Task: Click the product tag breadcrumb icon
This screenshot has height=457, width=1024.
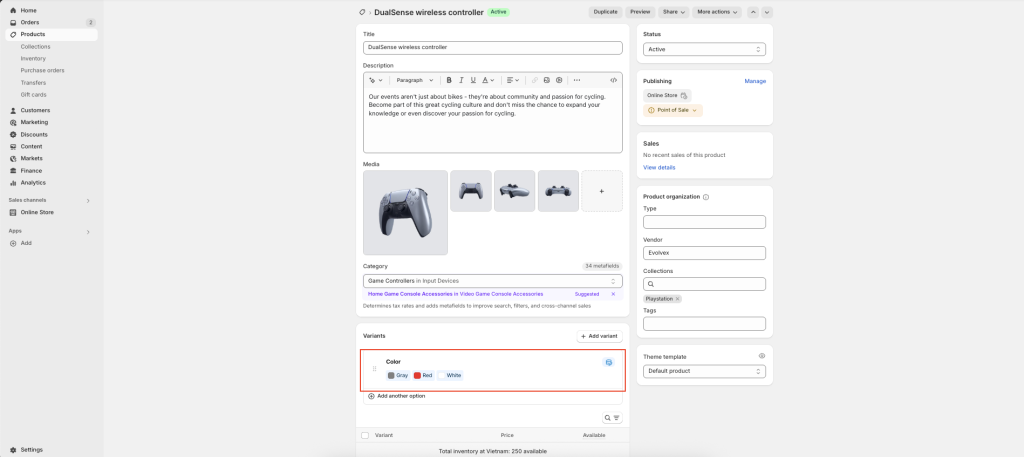Action: pos(362,12)
